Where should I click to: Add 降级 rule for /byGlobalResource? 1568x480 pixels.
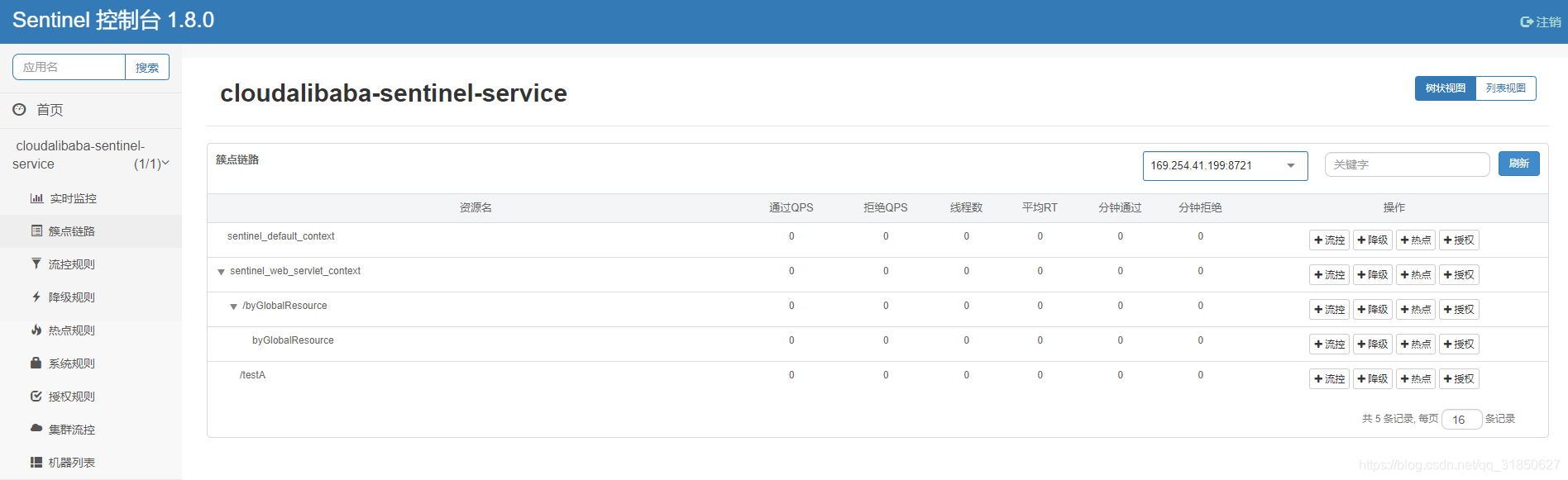click(1373, 310)
